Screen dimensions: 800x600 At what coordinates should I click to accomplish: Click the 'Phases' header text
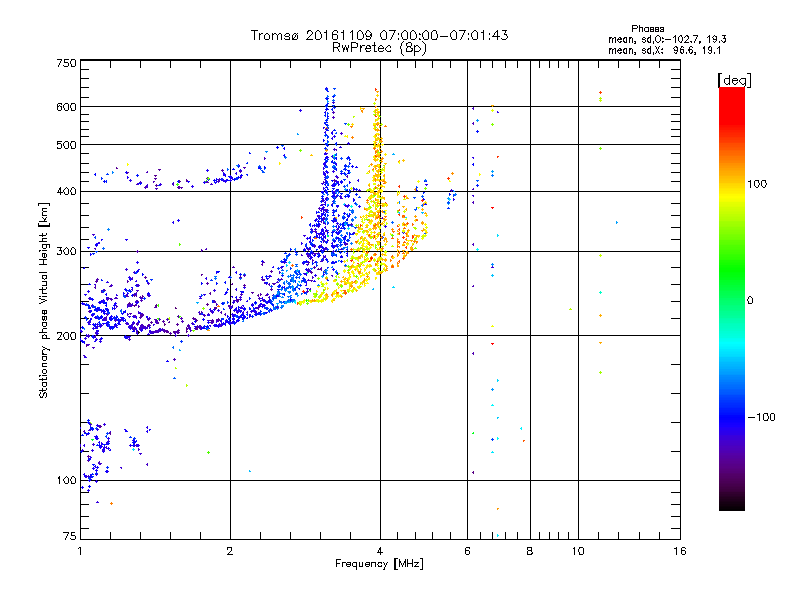647,29
